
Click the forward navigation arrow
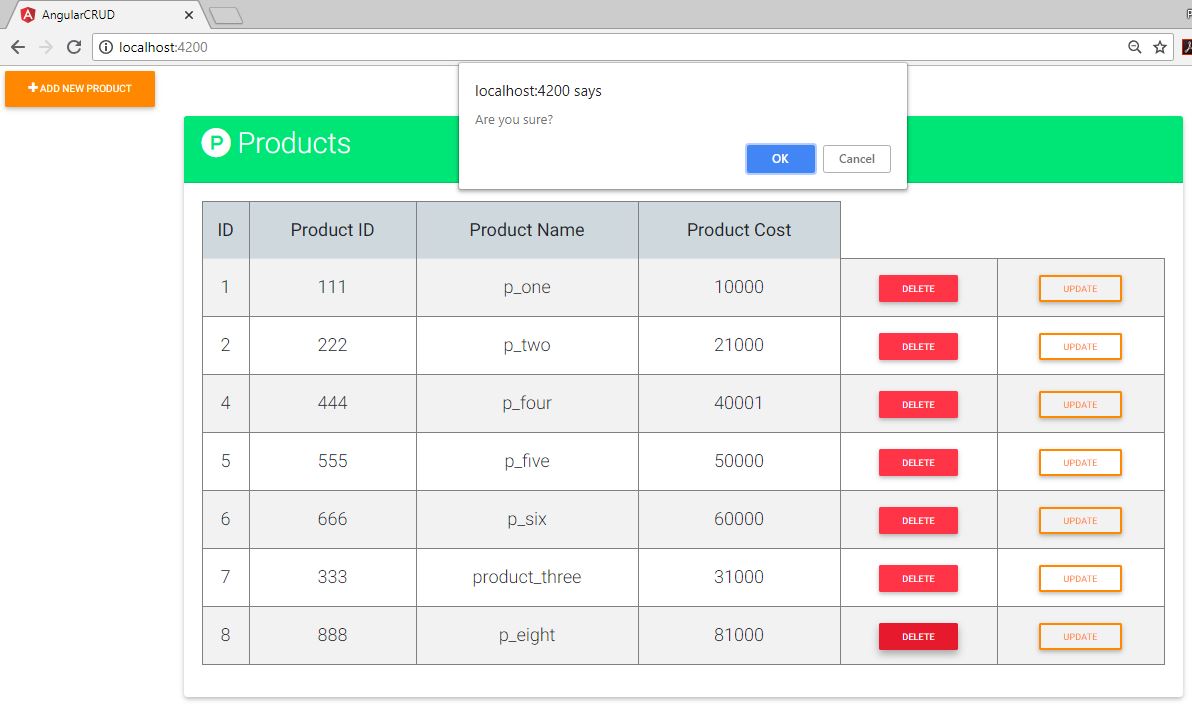pyautogui.click(x=45, y=46)
